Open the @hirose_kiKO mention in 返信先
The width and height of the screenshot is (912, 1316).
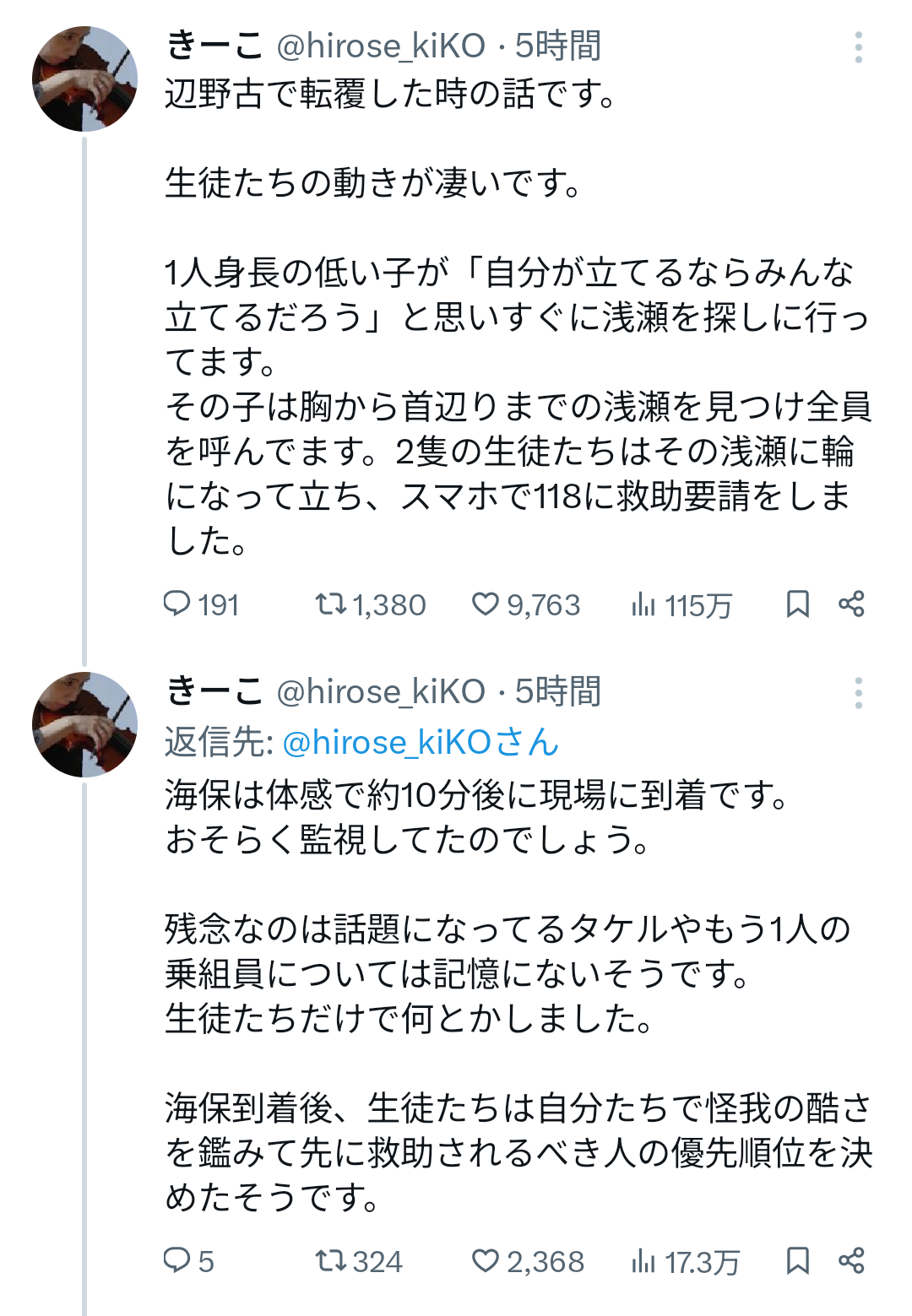(420, 743)
